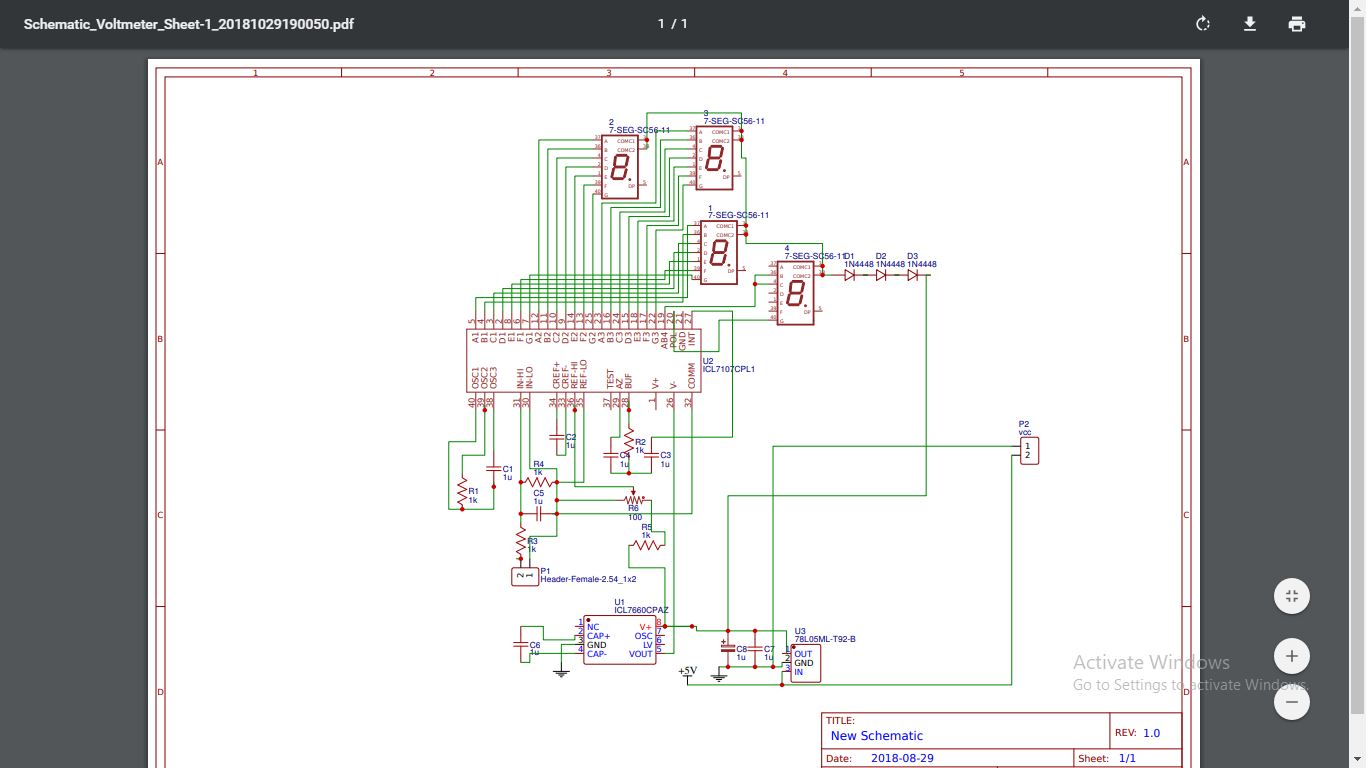The width and height of the screenshot is (1366, 768).
Task: Click the U2 designator label
Action: [708, 361]
